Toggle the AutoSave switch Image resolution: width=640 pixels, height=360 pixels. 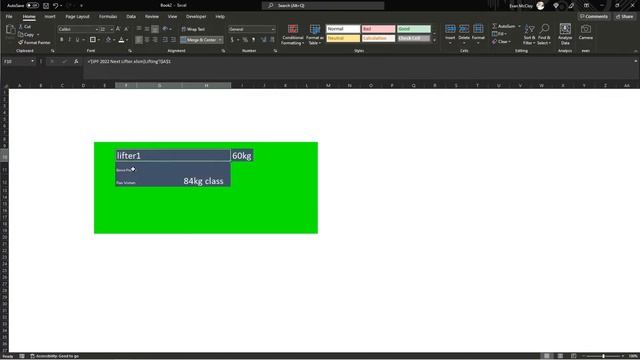[33, 6]
